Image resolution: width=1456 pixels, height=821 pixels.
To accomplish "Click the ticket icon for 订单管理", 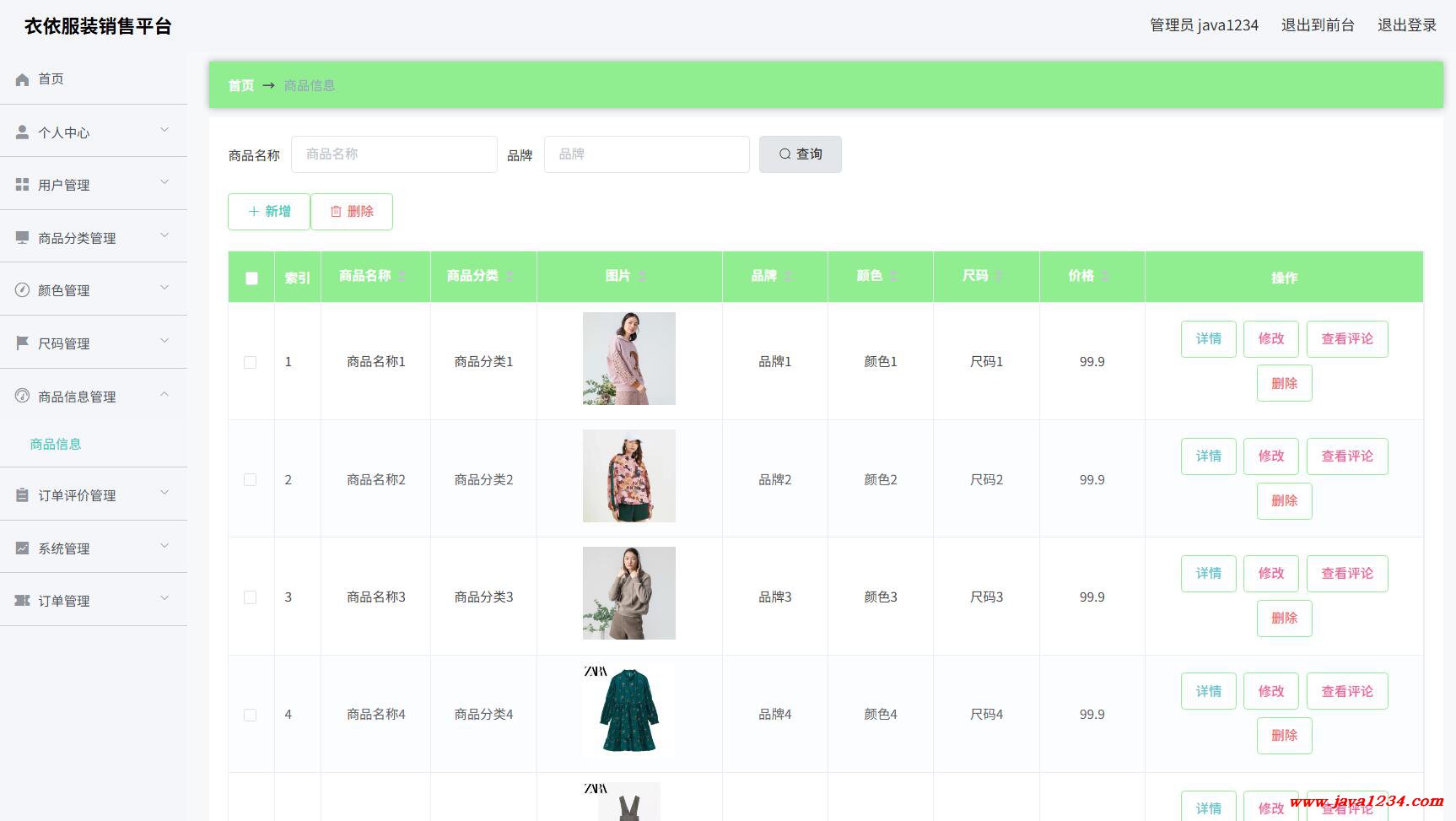I will pyautogui.click(x=22, y=601).
